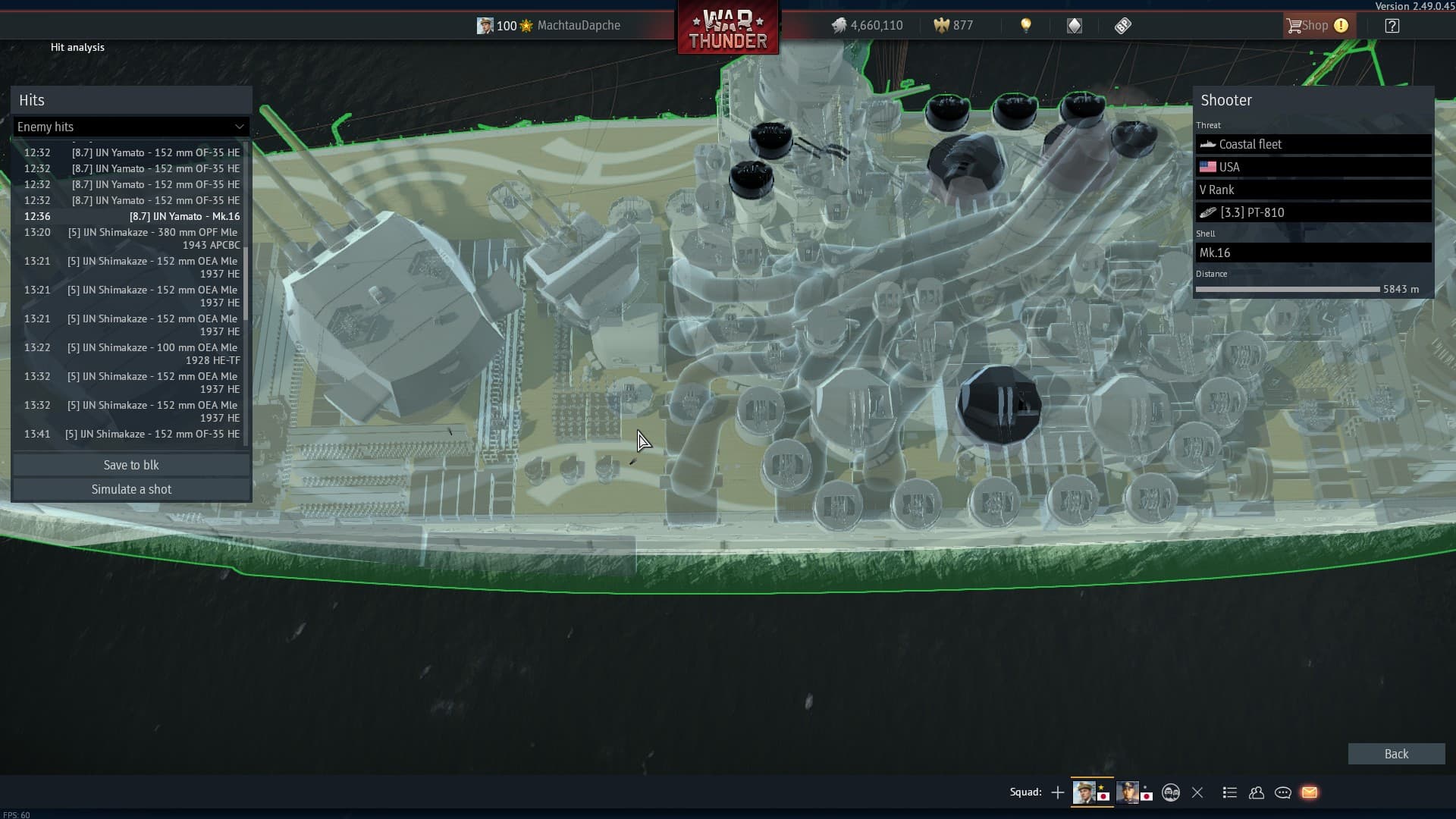Select the 12:36 IJN Yamato Mk.16 hit
Screen dimensions: 1456x819
click(131, 216)
